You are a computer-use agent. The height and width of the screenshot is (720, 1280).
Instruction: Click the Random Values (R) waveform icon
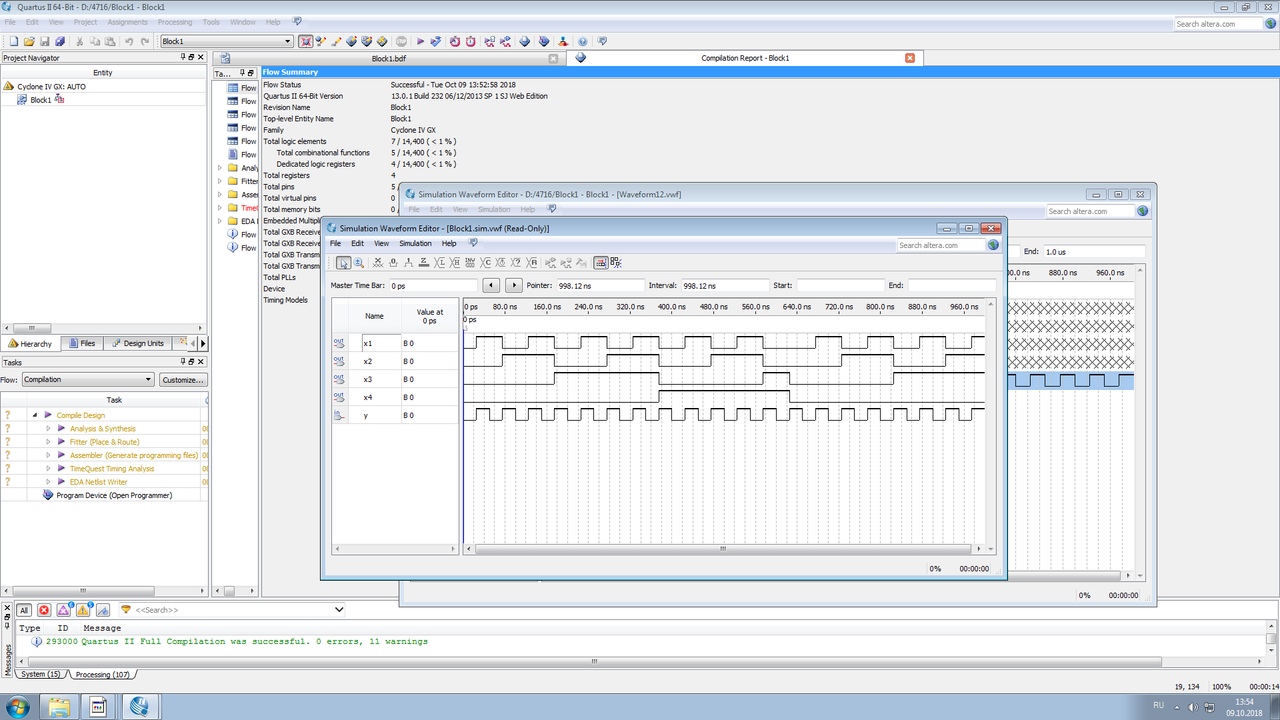[533, 263]
